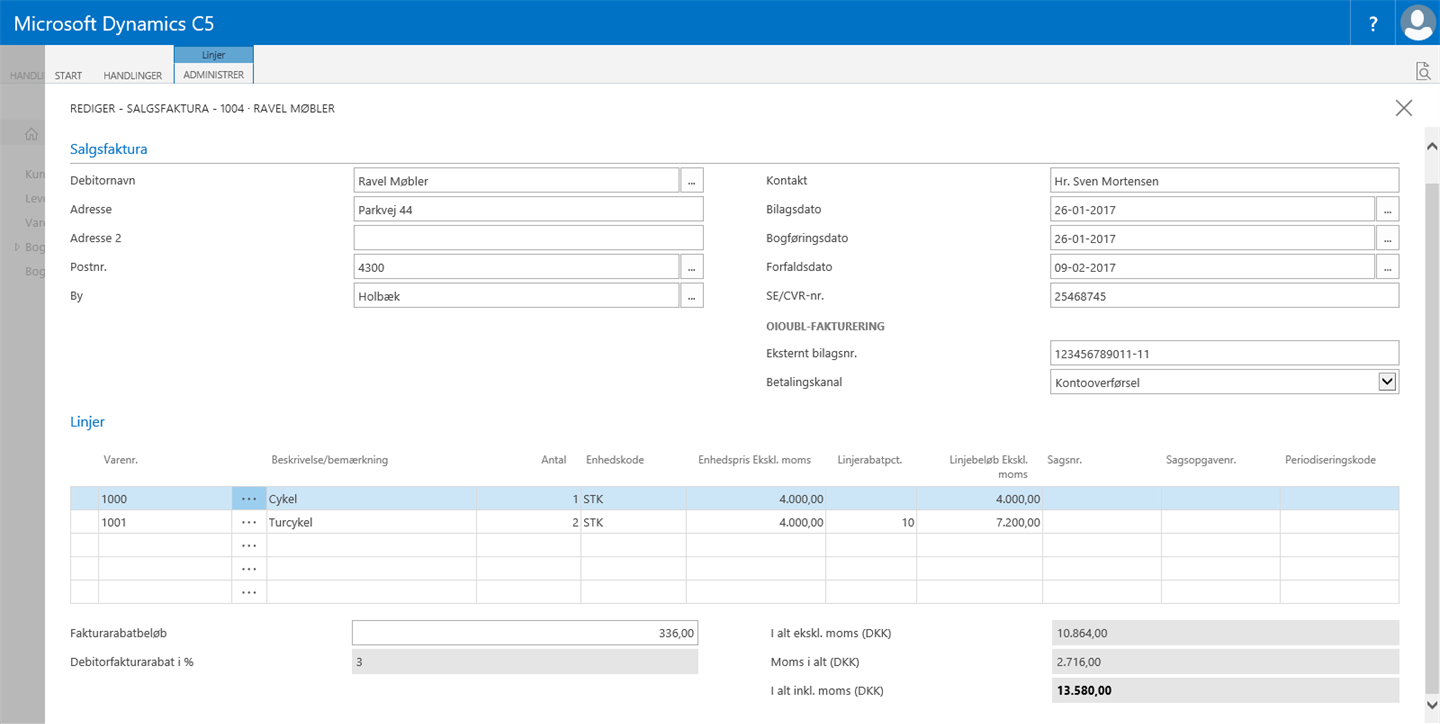The image size is (1440, 724).
Task: Open lookup button next to Debitornavn
Action: (692, 181)
